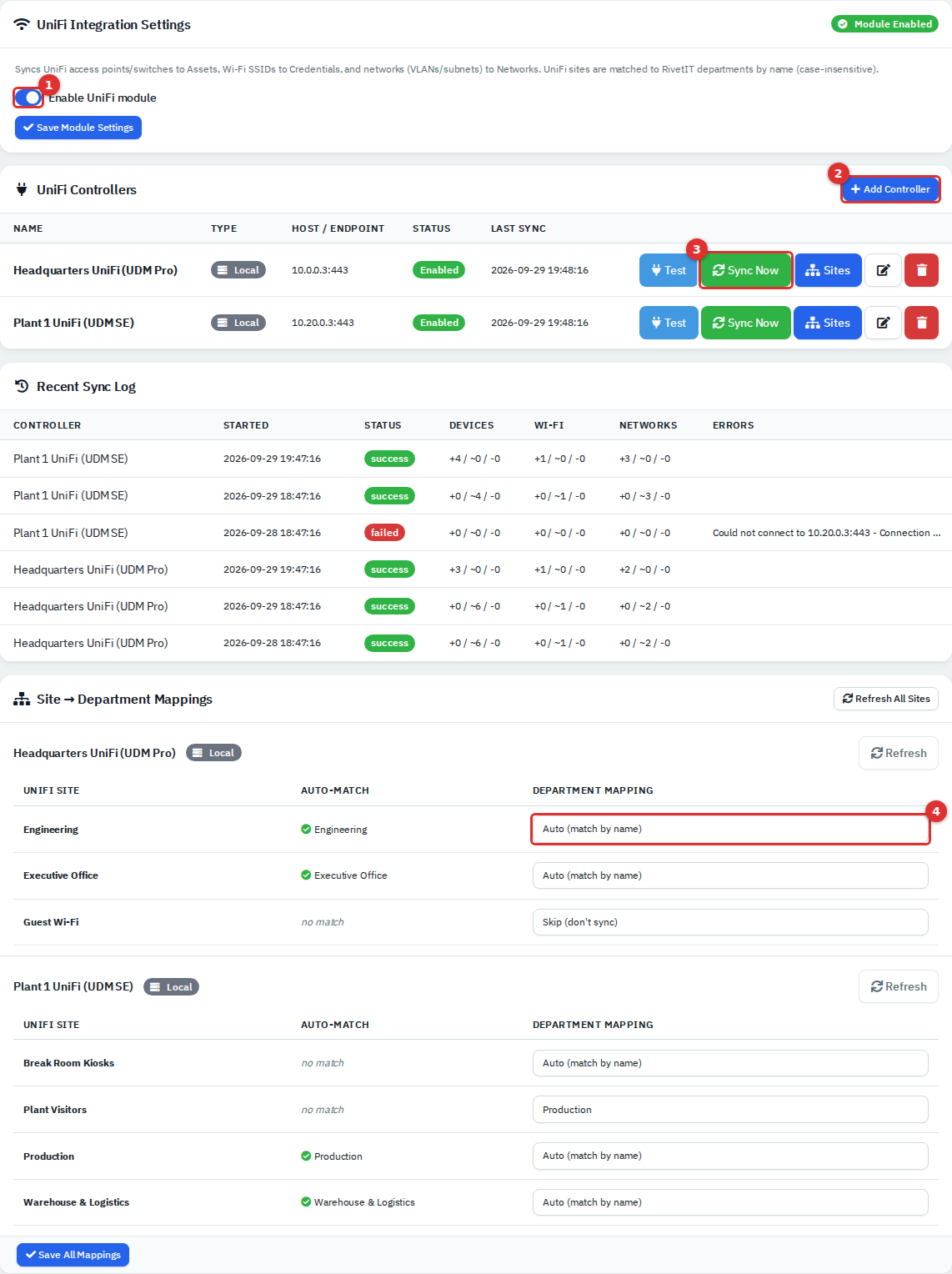Add a new UniFi controller
The width and height of the screenshot is (952, 1274).
pyautogui.click(x=890, y=189)
